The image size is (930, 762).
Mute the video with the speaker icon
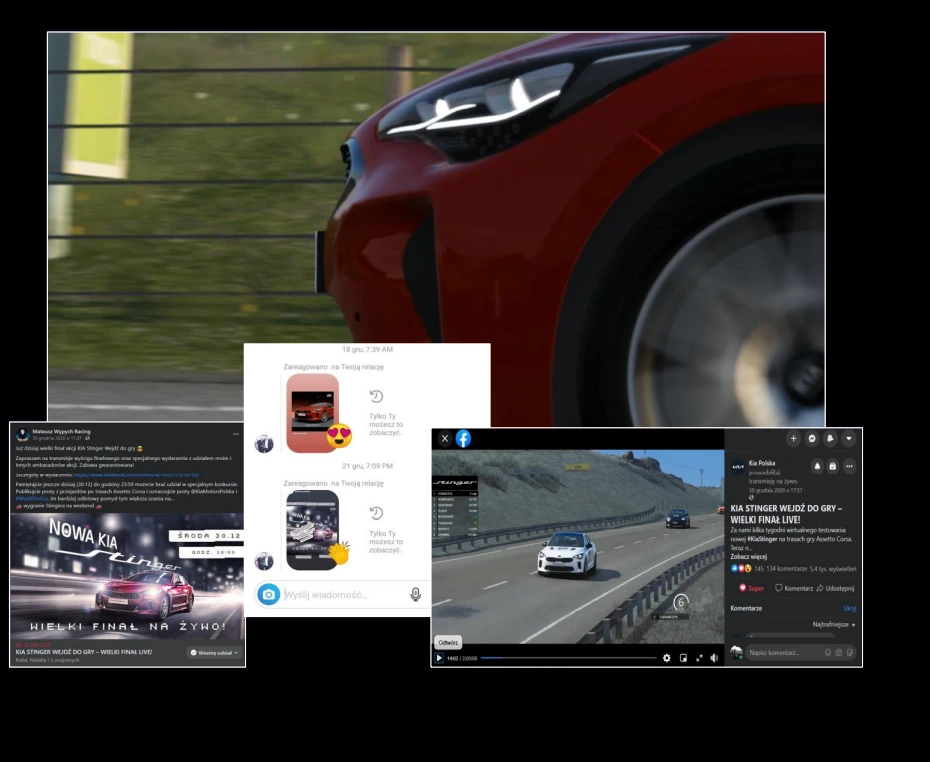(x=714, y=658)
